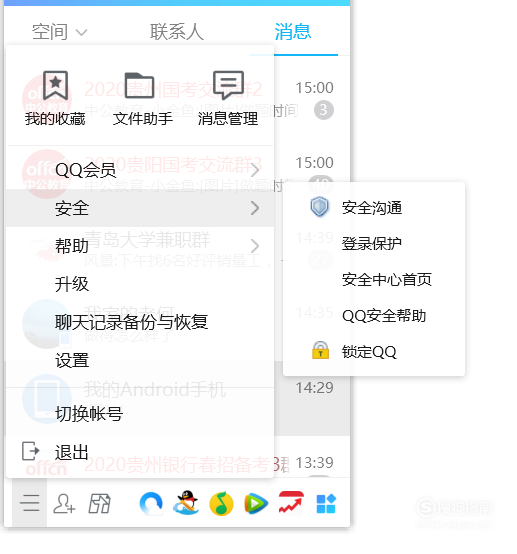Click the add contact icon
This screenshot has height=554, width=517.
[x=64, y=504]
